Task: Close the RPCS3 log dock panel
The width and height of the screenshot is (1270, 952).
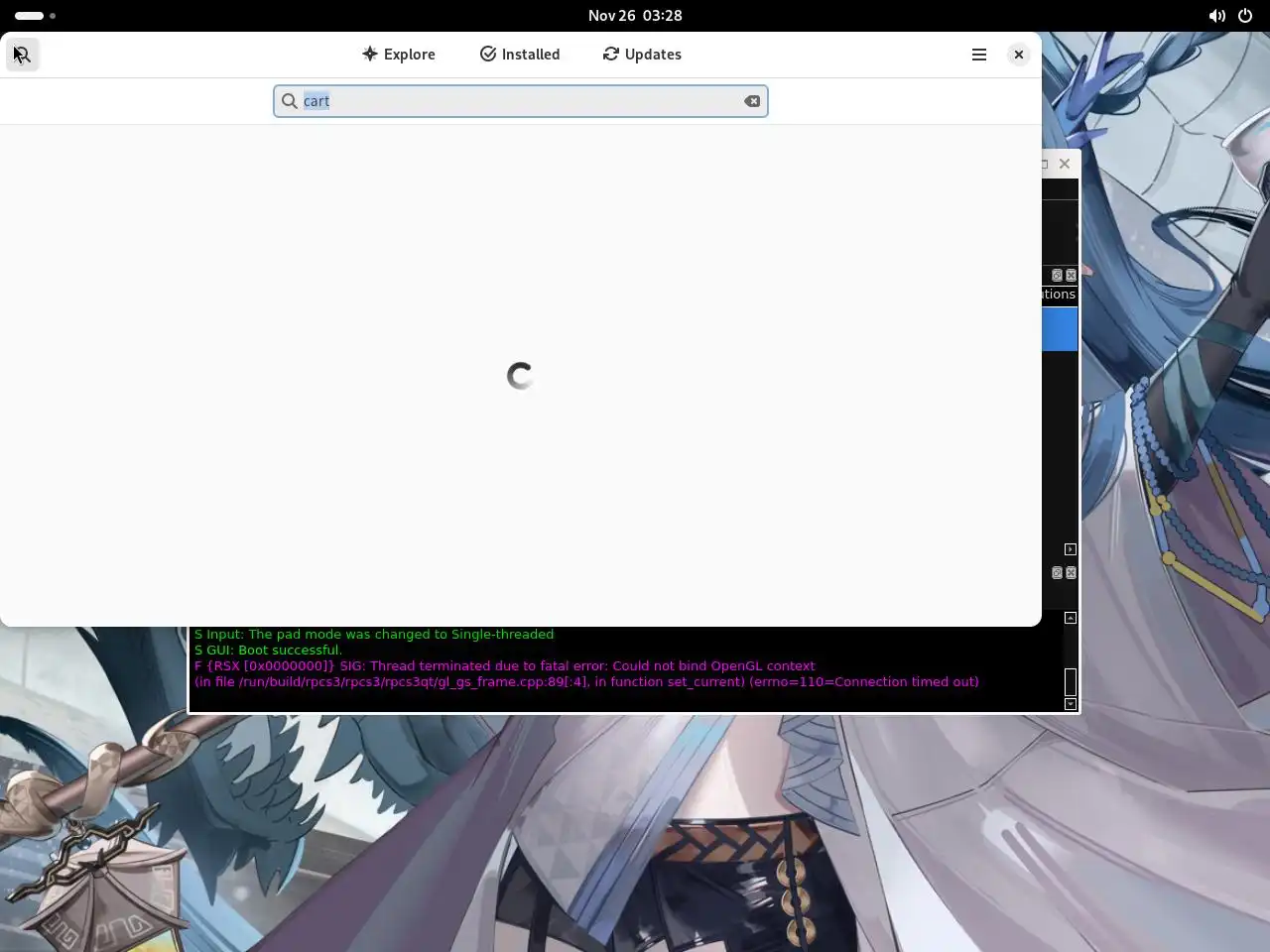Action: [x=1071, y=573]
